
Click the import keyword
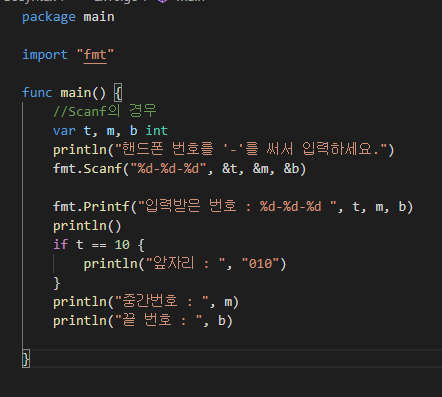pyautogui.click(x=45, y=55)
